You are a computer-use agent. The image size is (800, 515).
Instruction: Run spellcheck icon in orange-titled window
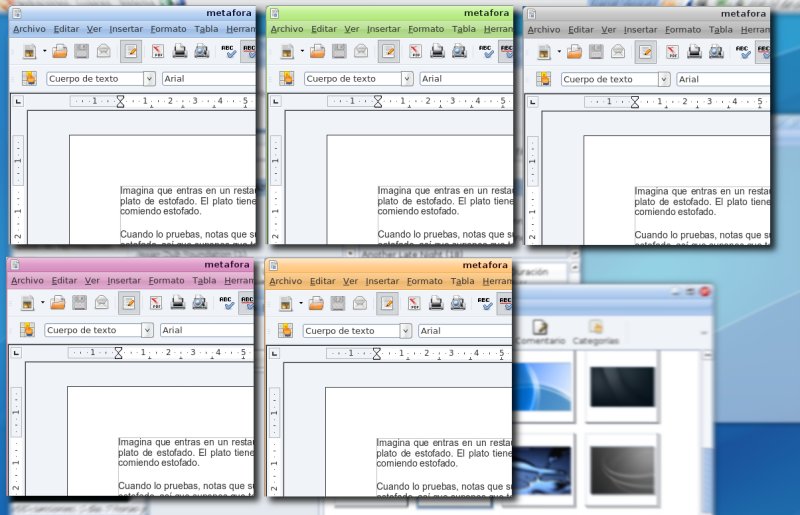(x=484, y=303)
